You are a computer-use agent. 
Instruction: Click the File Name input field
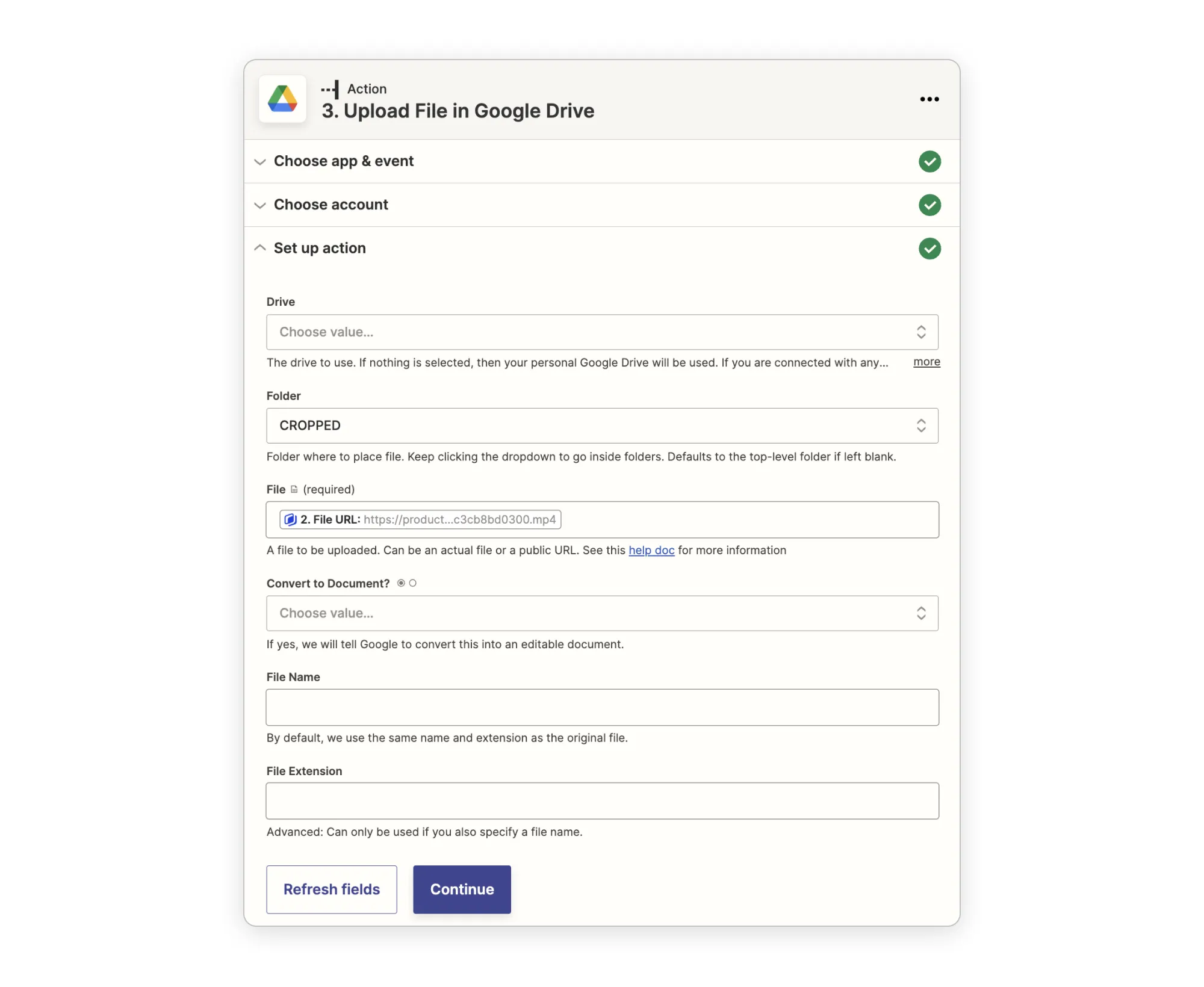(601, 707)
